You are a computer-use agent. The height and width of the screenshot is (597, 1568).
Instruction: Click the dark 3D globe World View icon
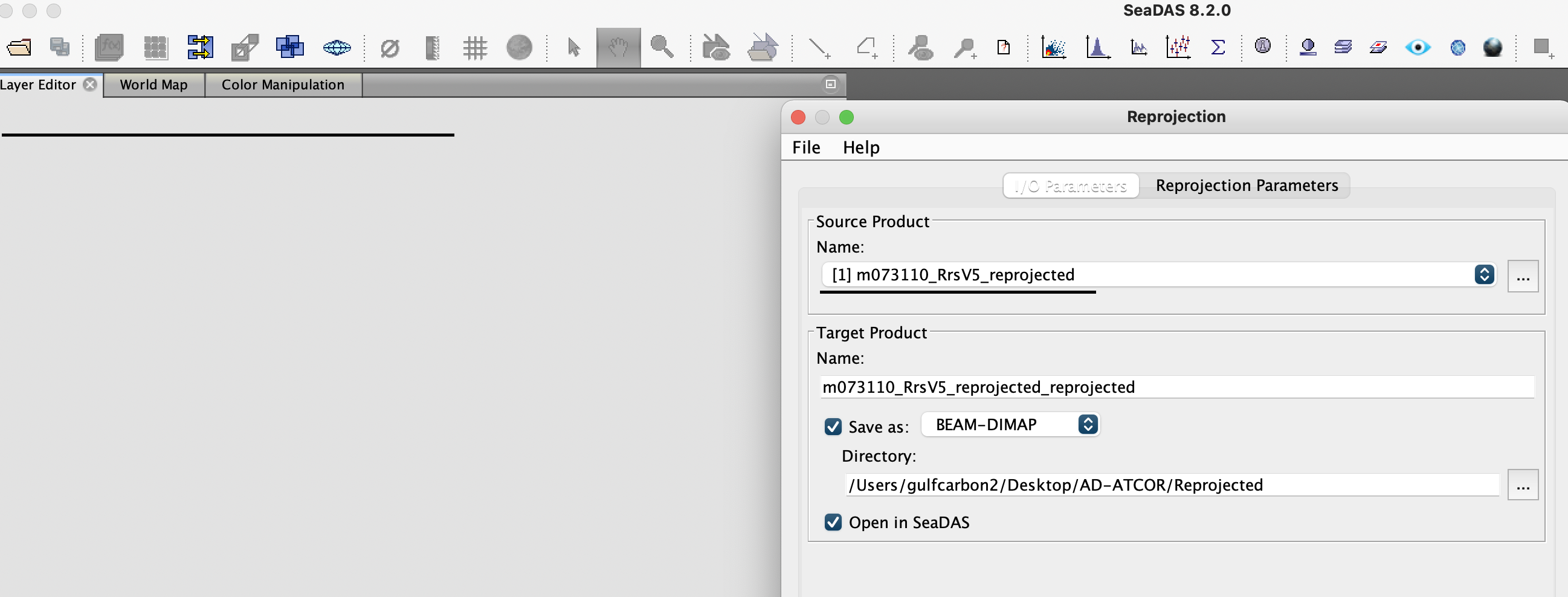[x=1492, y=48]
